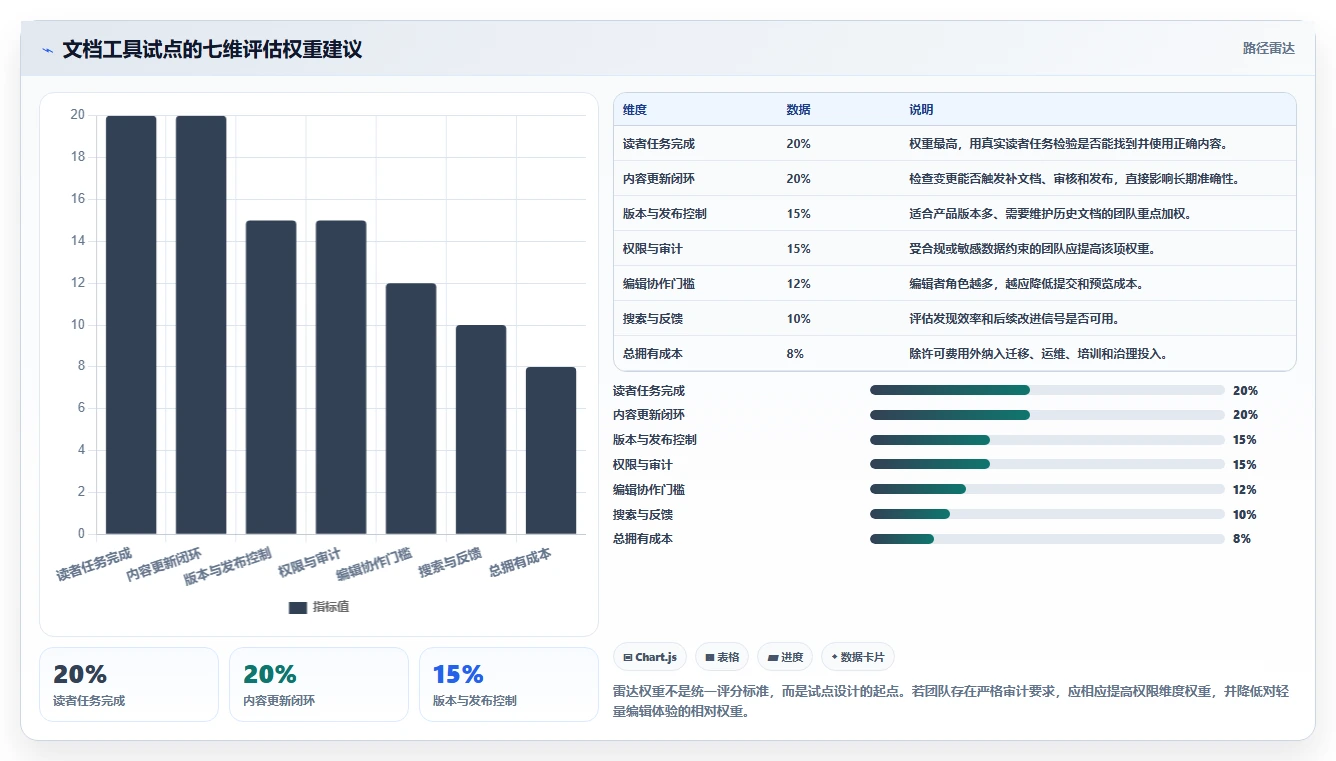Open the 20% 内容更新闭环 stat card

[x=319, y=684]
